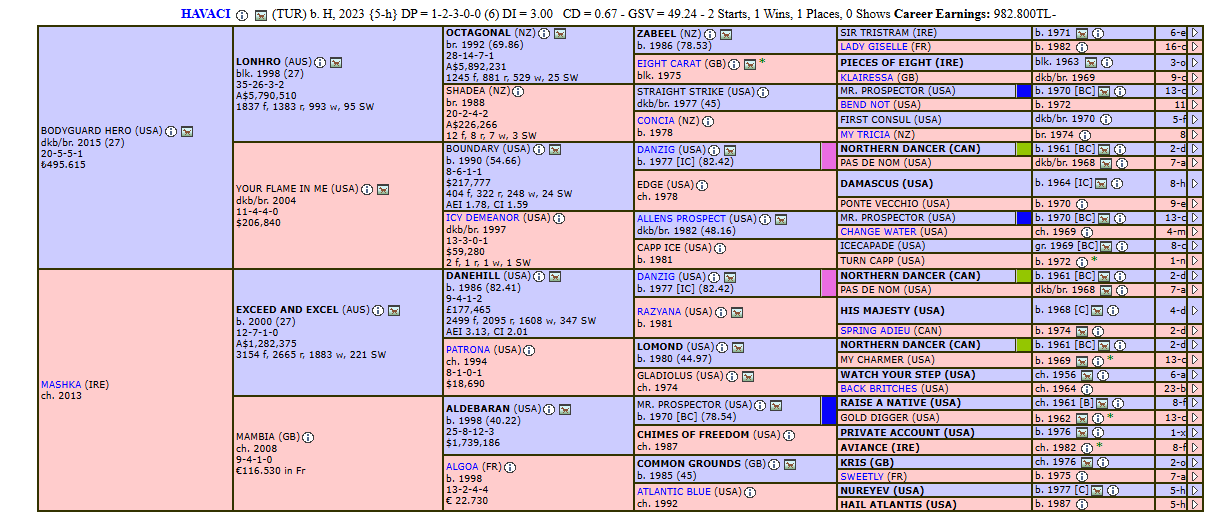Open photo icon next to LONHRO
1220x518 pixels.
(x=336, y=62)
